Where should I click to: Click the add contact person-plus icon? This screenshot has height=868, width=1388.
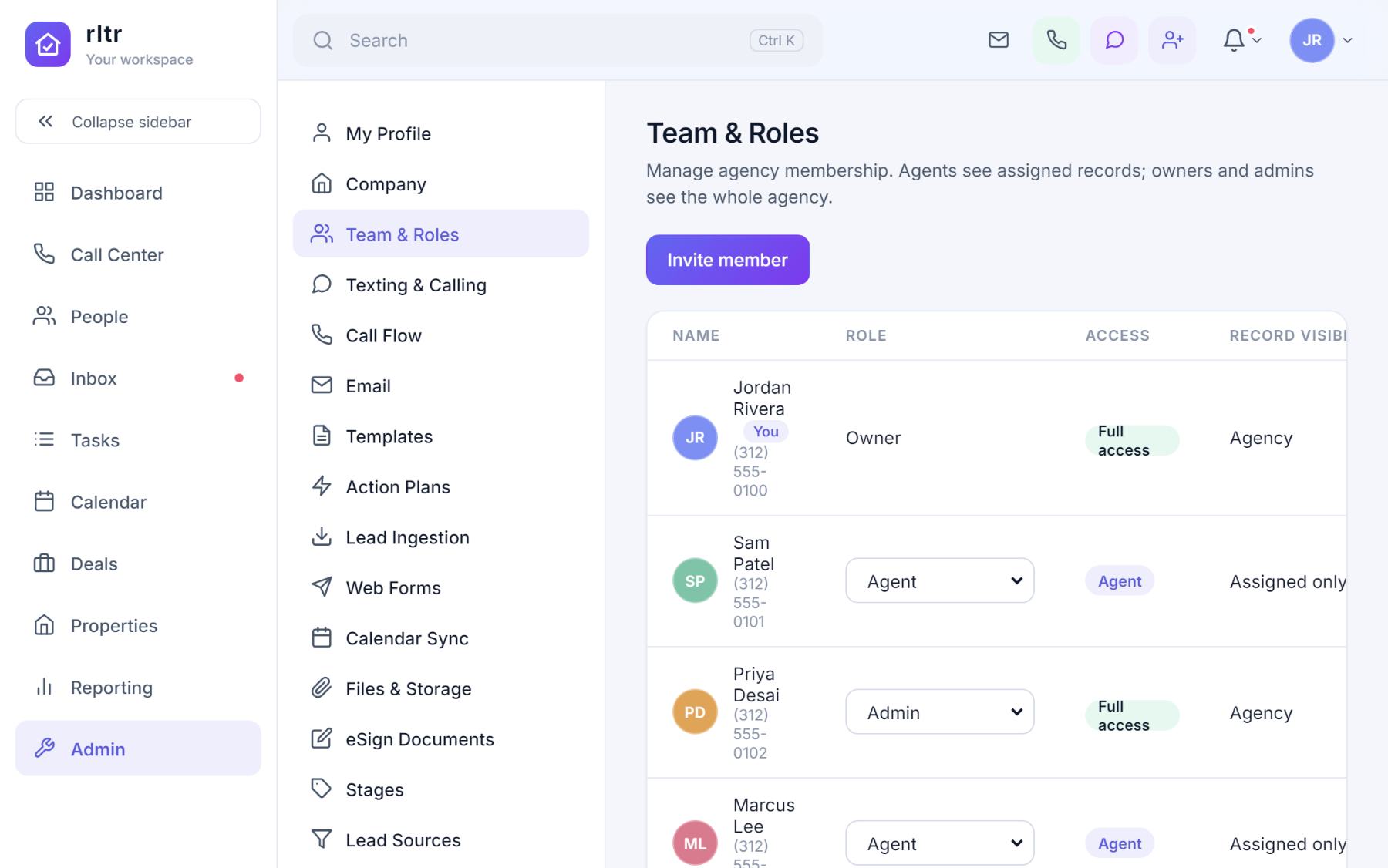(1172, 40)
